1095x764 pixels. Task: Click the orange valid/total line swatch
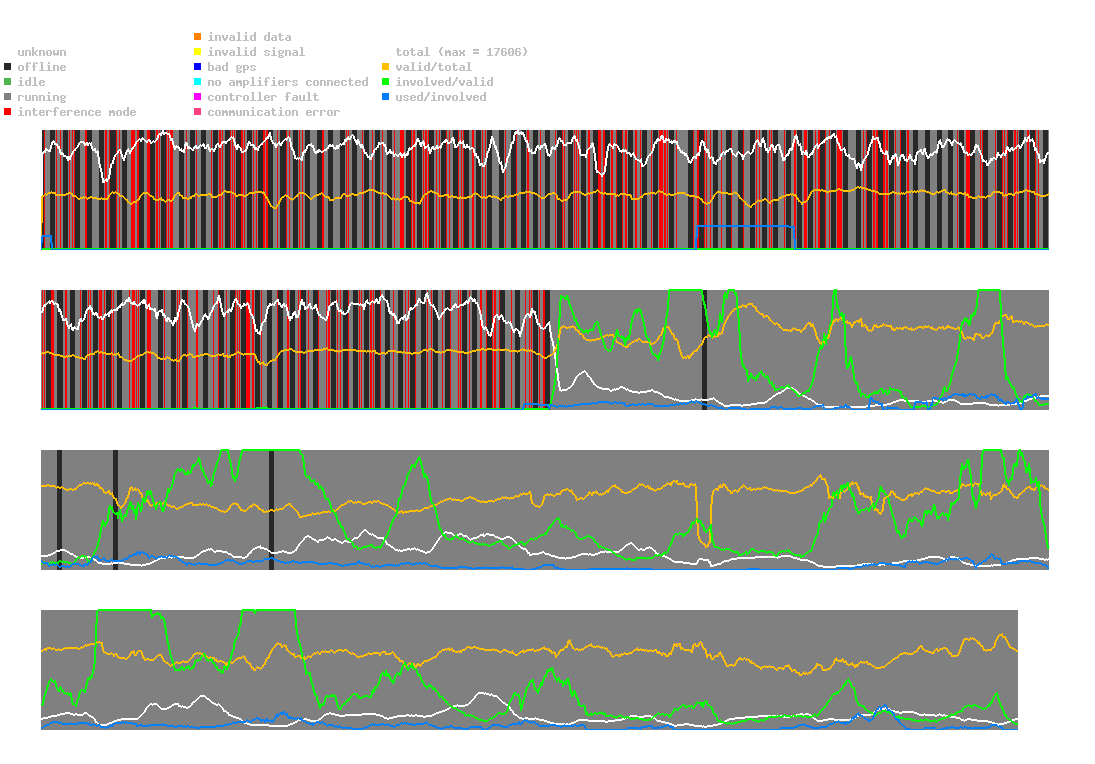(x=386, y=67)
